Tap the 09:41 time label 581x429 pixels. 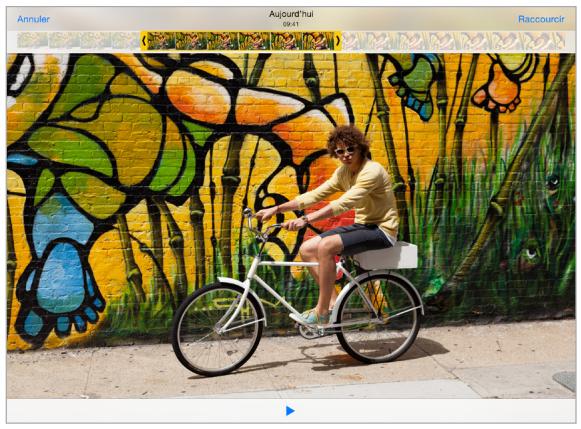click(291, 24)
